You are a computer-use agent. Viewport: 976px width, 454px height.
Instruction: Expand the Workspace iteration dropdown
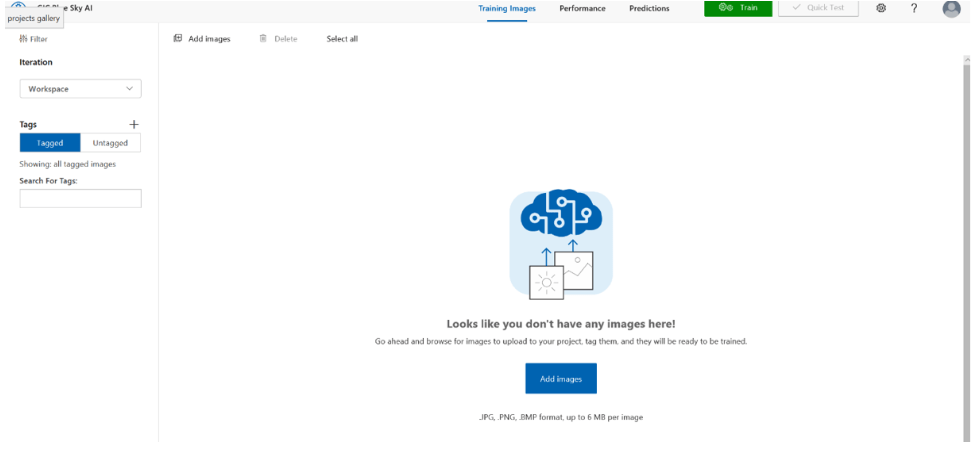pyautogui.click(x=80, y=89)
